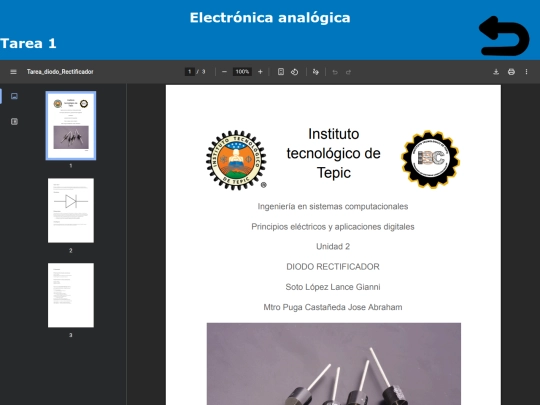Select page 3 thumbnail
540x405 pixels.
pyautogui.click(x=71, y=295)
